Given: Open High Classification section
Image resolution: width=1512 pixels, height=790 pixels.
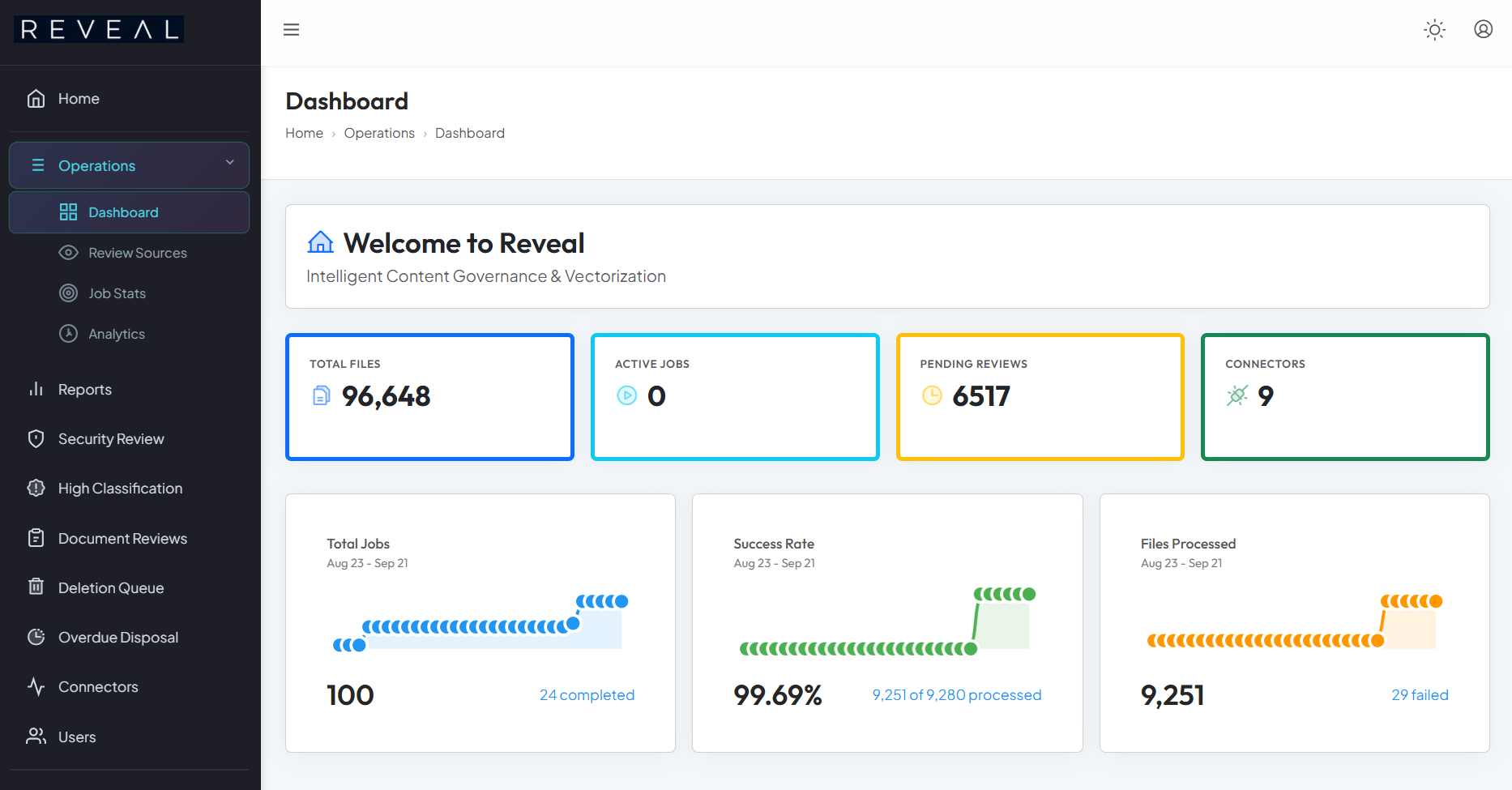Looking at the screenshot, I should [x=130, y=489].
